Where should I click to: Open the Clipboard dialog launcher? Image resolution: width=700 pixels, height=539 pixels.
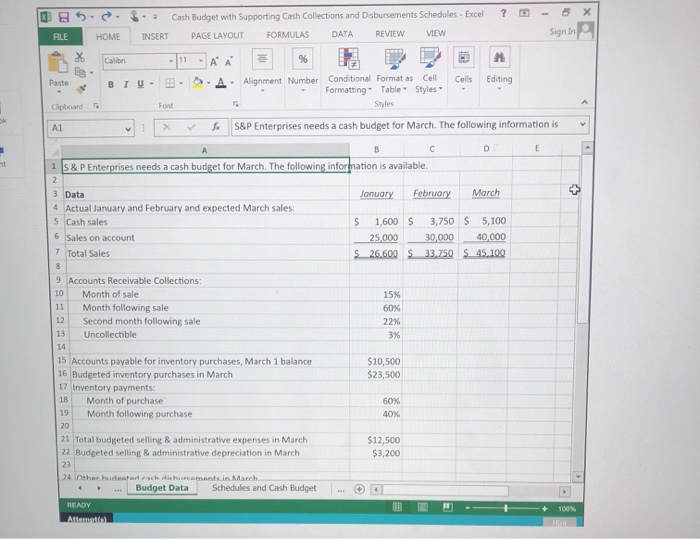tap(96, 106)
